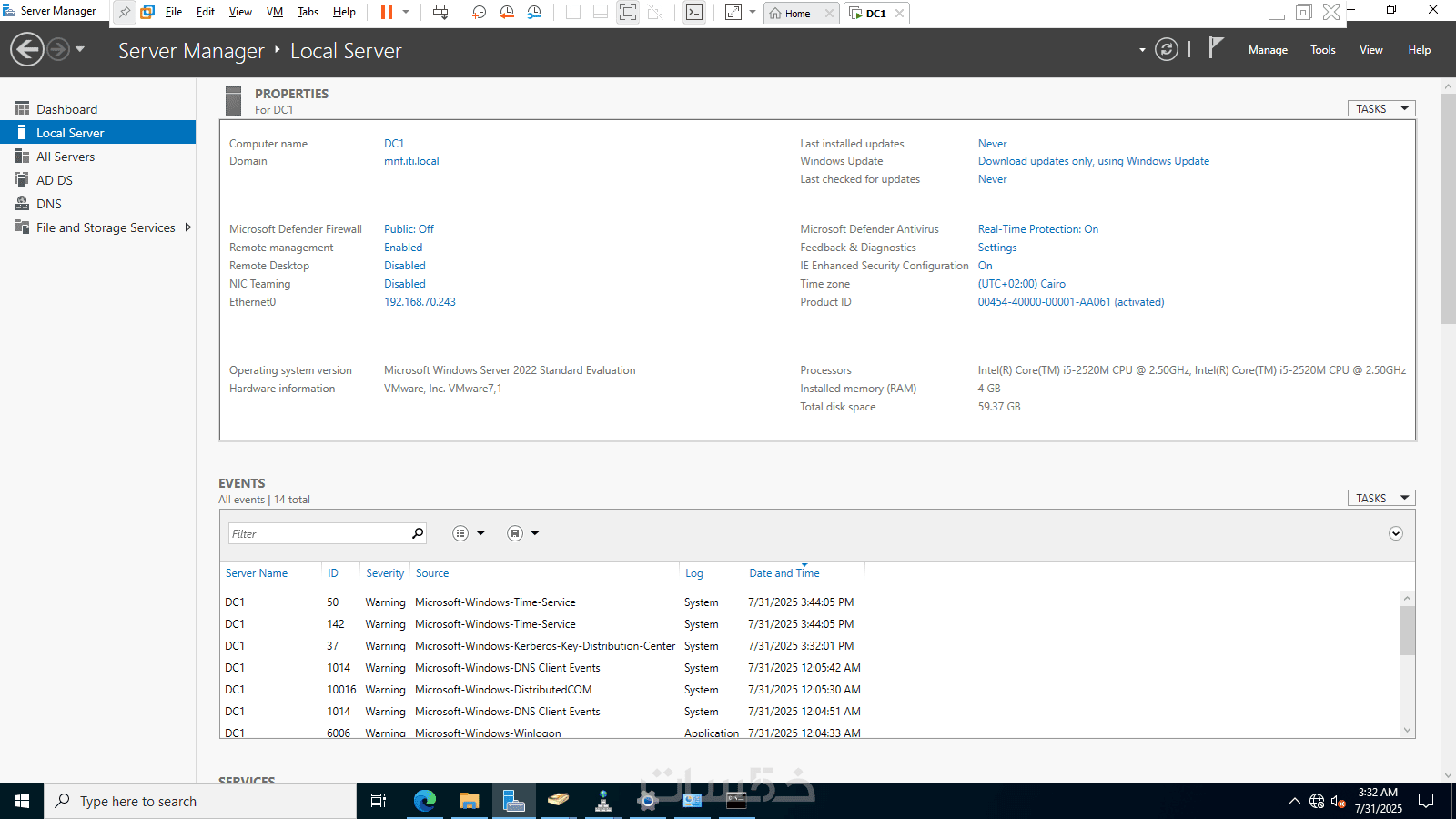Open the Windows Update settings link

coord(1094,161)
